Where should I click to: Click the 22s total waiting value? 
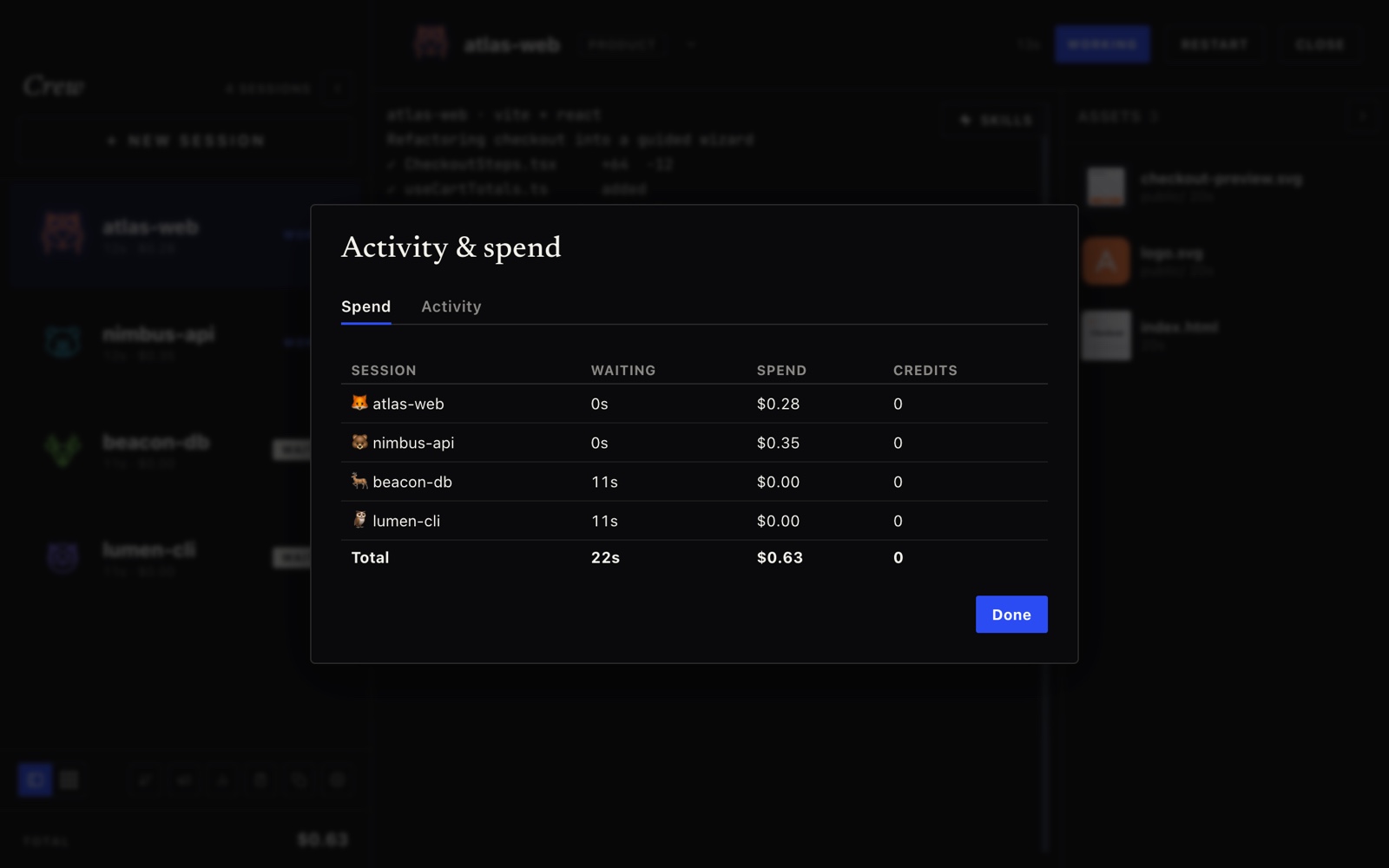pyautogui.click(x=605, y=557)
